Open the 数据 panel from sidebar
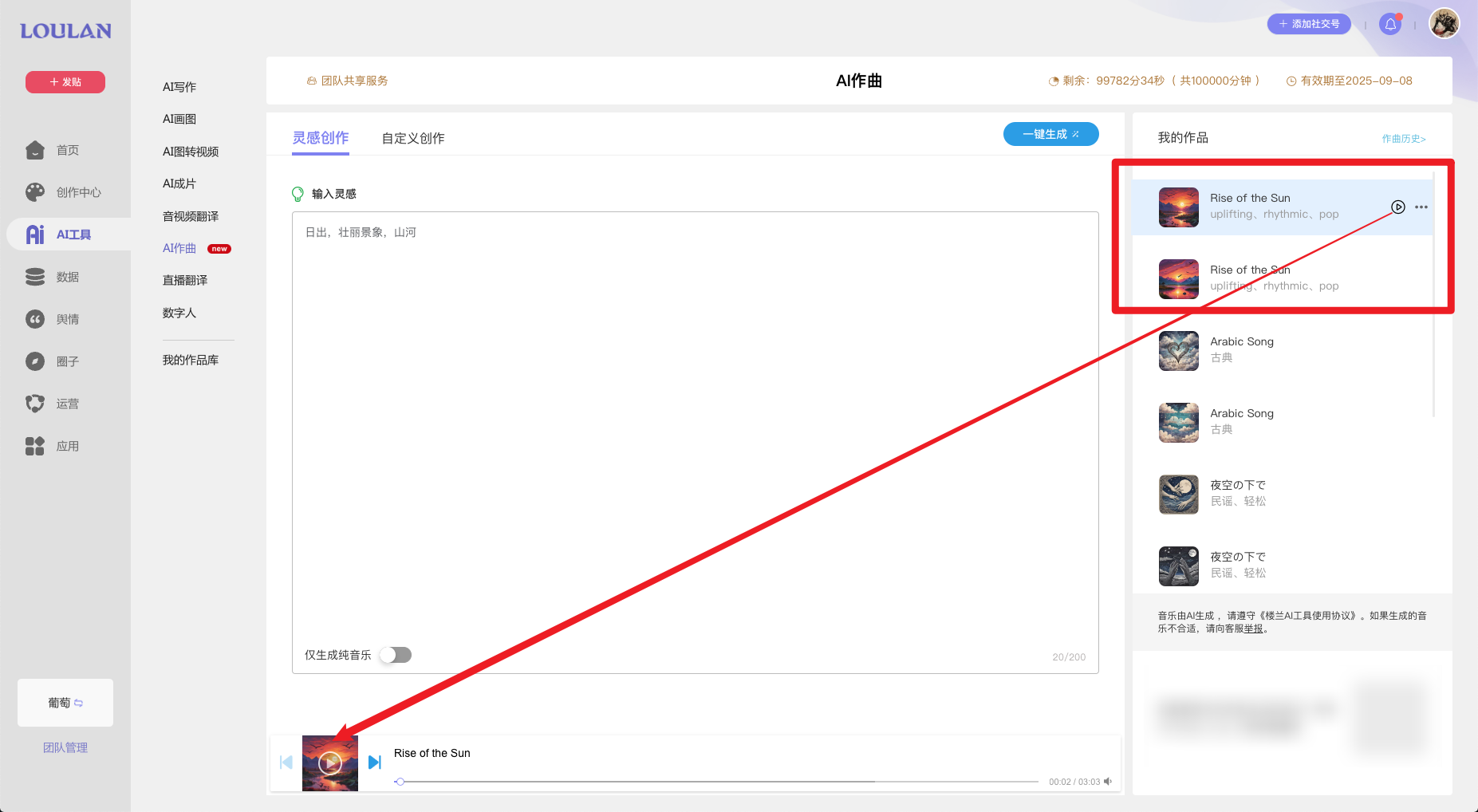The image size is (1478, 812). (x=68, y=276)
